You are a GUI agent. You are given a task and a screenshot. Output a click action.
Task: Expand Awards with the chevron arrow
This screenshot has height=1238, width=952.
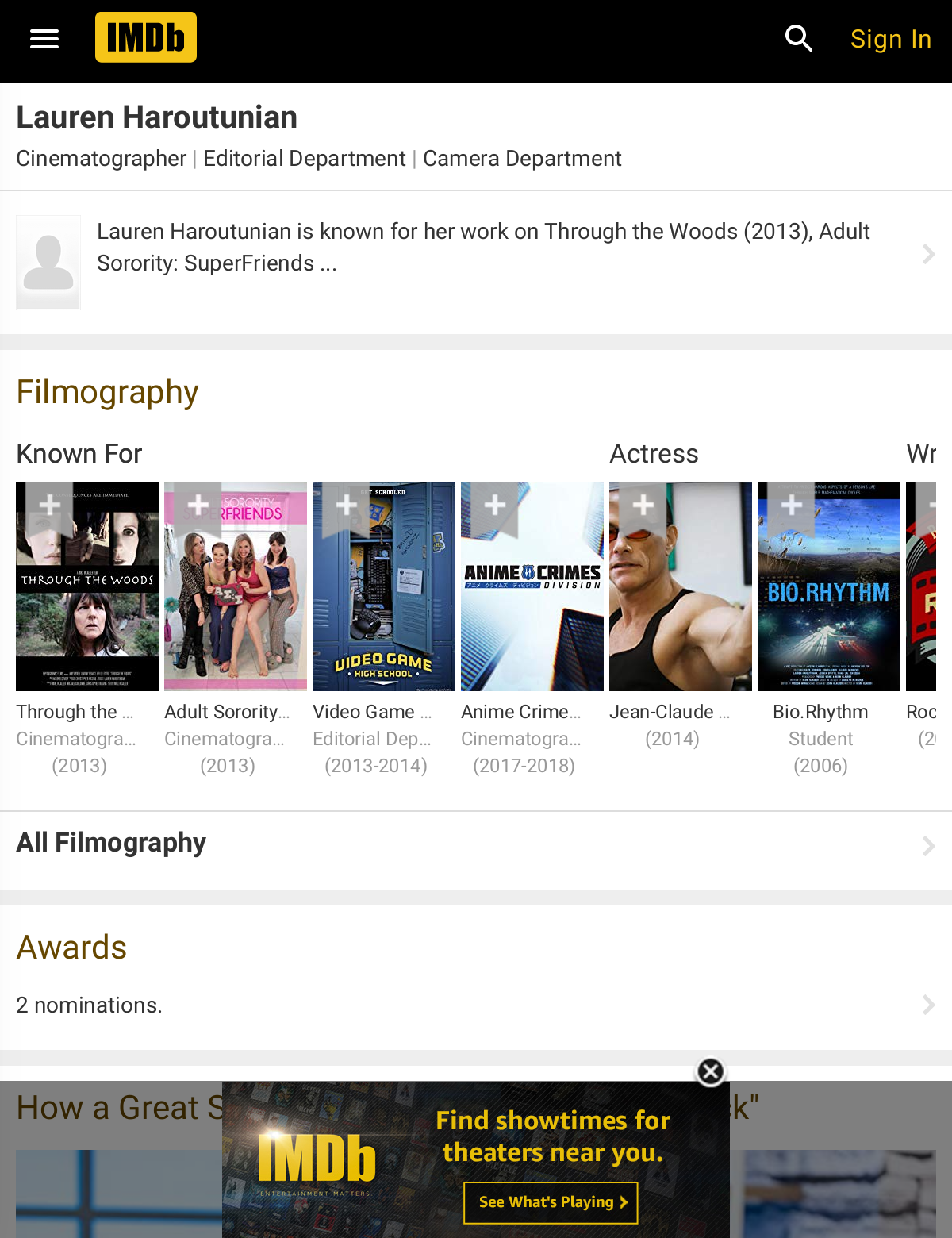(928, 1005)
